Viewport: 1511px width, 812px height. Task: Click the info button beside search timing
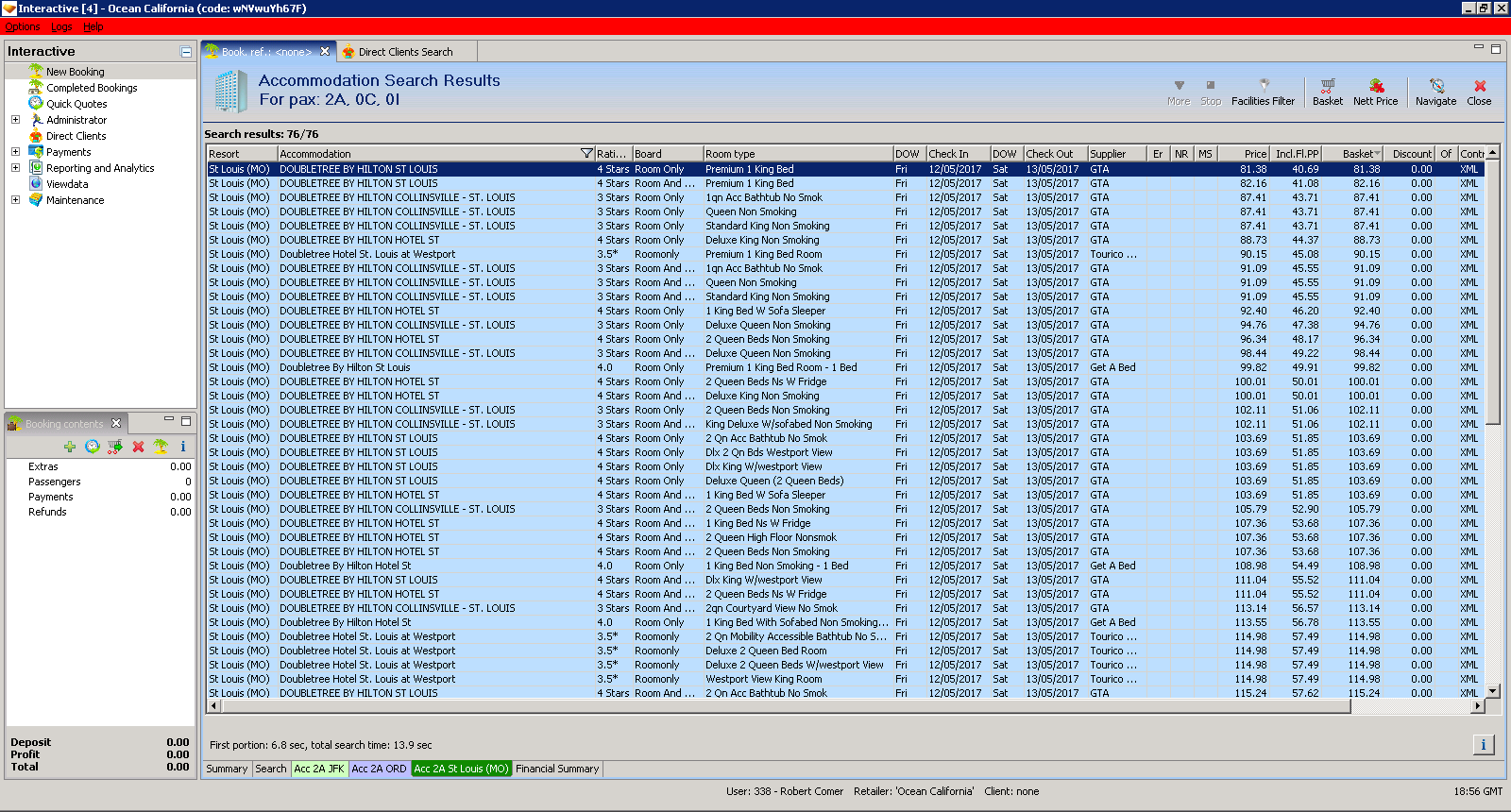(x=1484, y=745)
